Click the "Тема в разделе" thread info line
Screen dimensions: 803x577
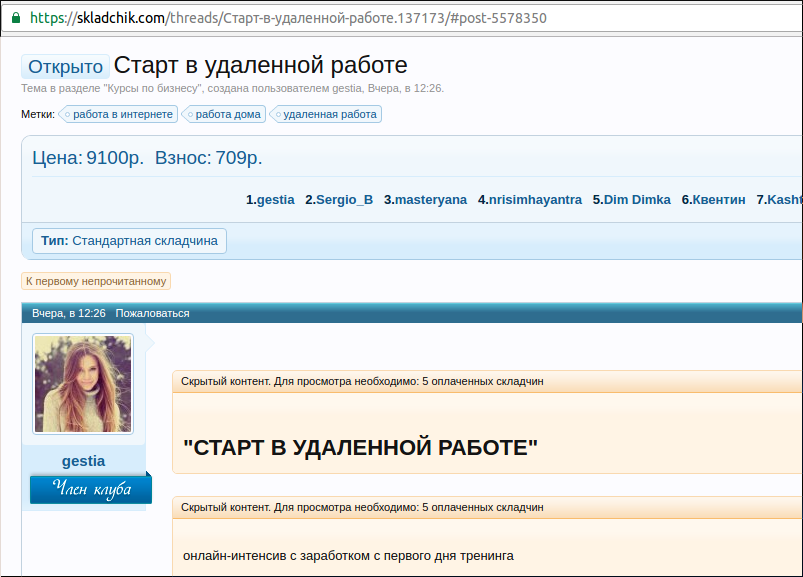tap(233, 88)
